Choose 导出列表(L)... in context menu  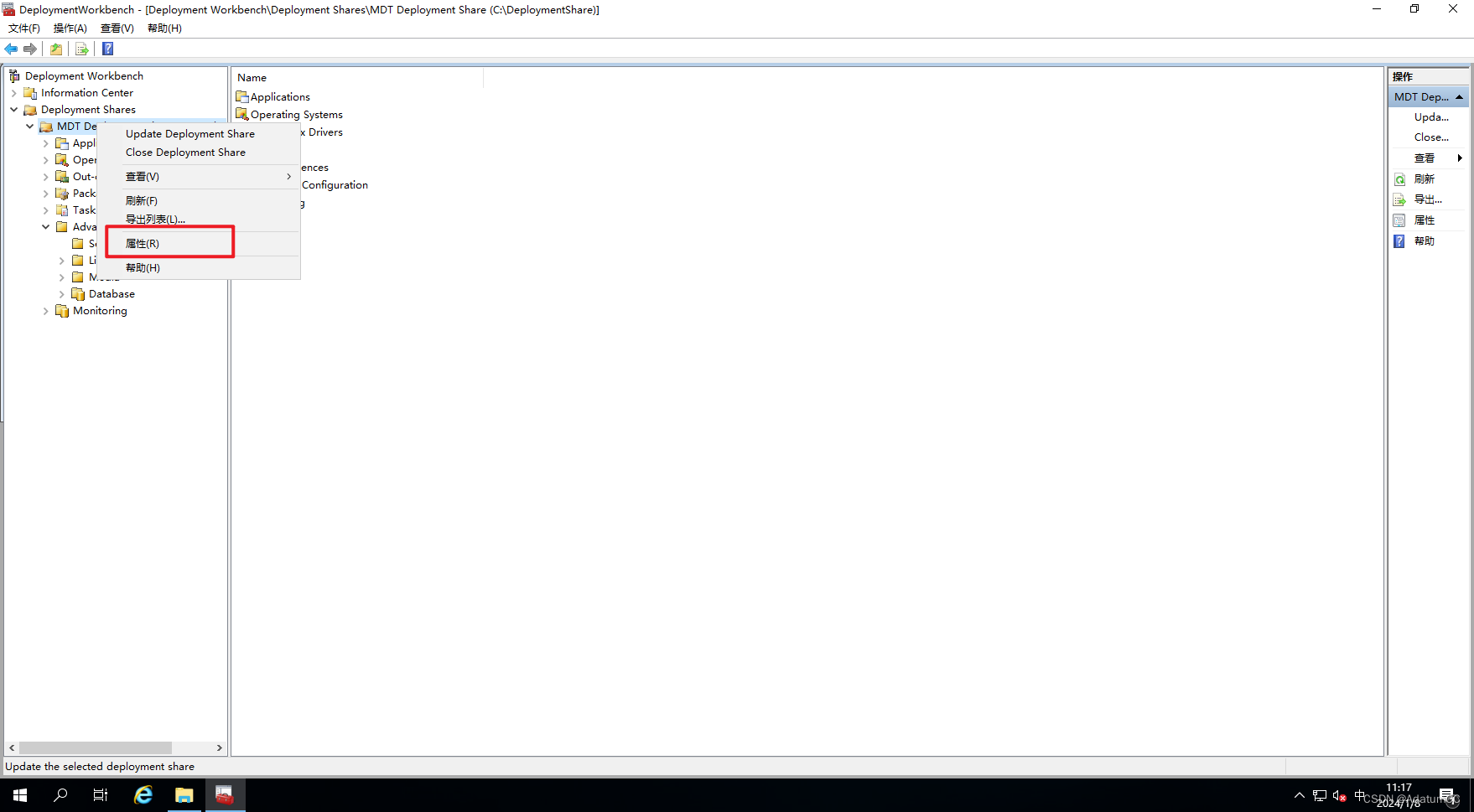click(199, 220)
